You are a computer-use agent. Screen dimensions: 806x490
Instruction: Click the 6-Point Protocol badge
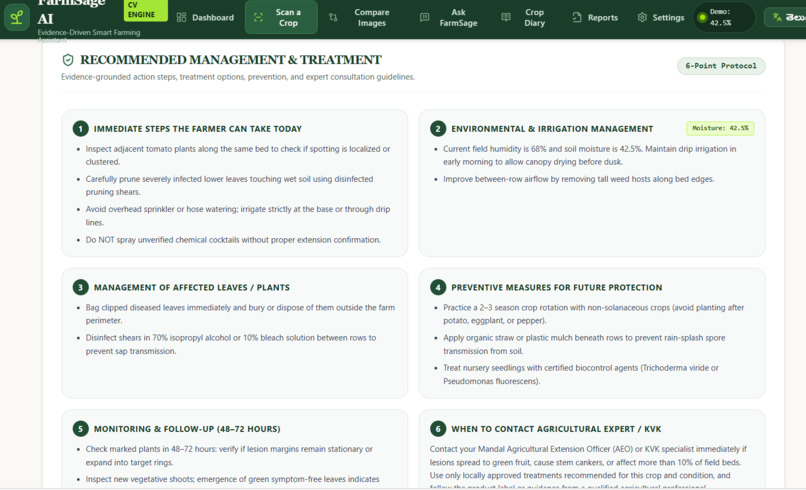coord(721,66)
